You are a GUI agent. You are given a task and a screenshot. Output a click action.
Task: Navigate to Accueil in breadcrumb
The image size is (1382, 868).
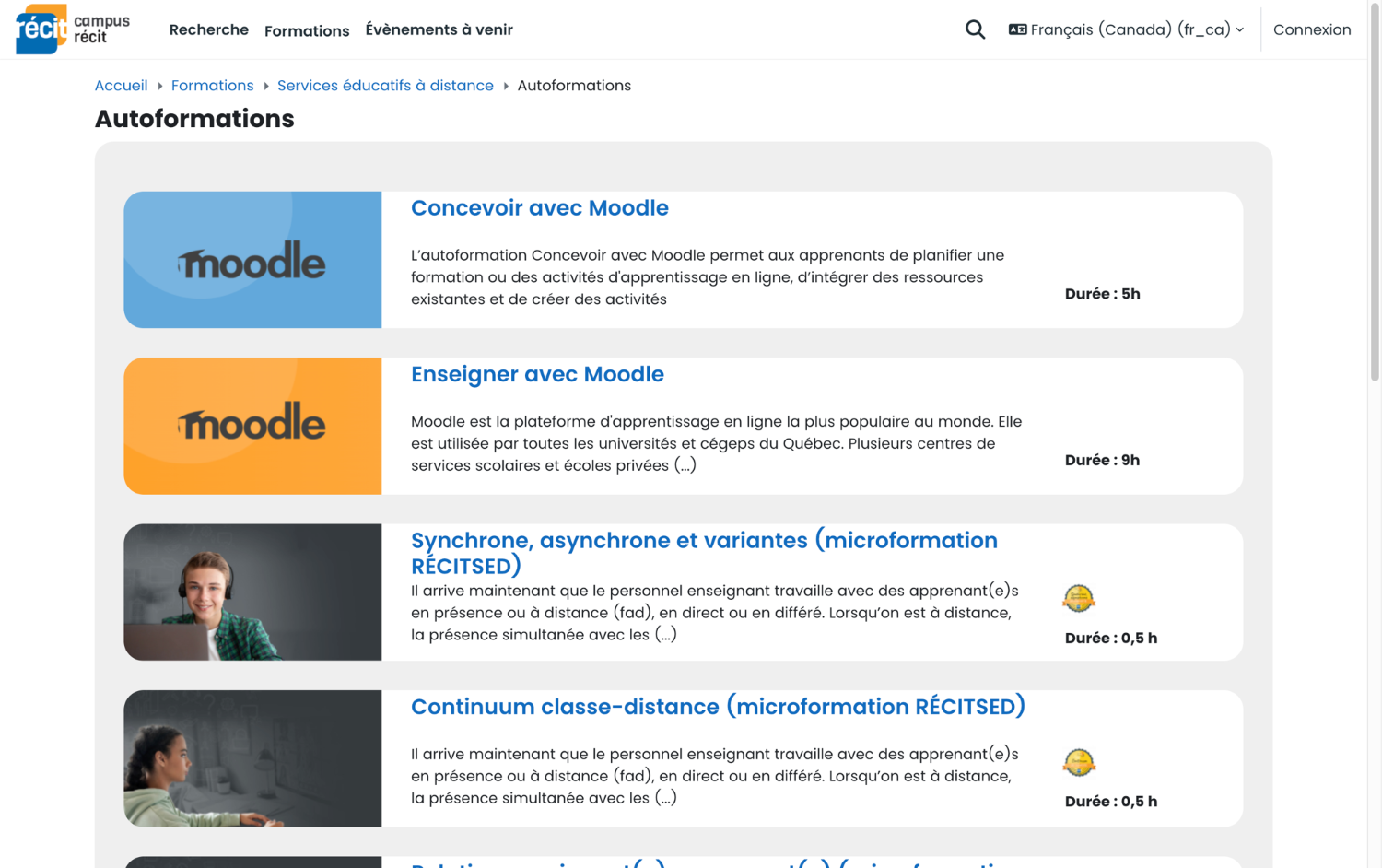(121, 86)
